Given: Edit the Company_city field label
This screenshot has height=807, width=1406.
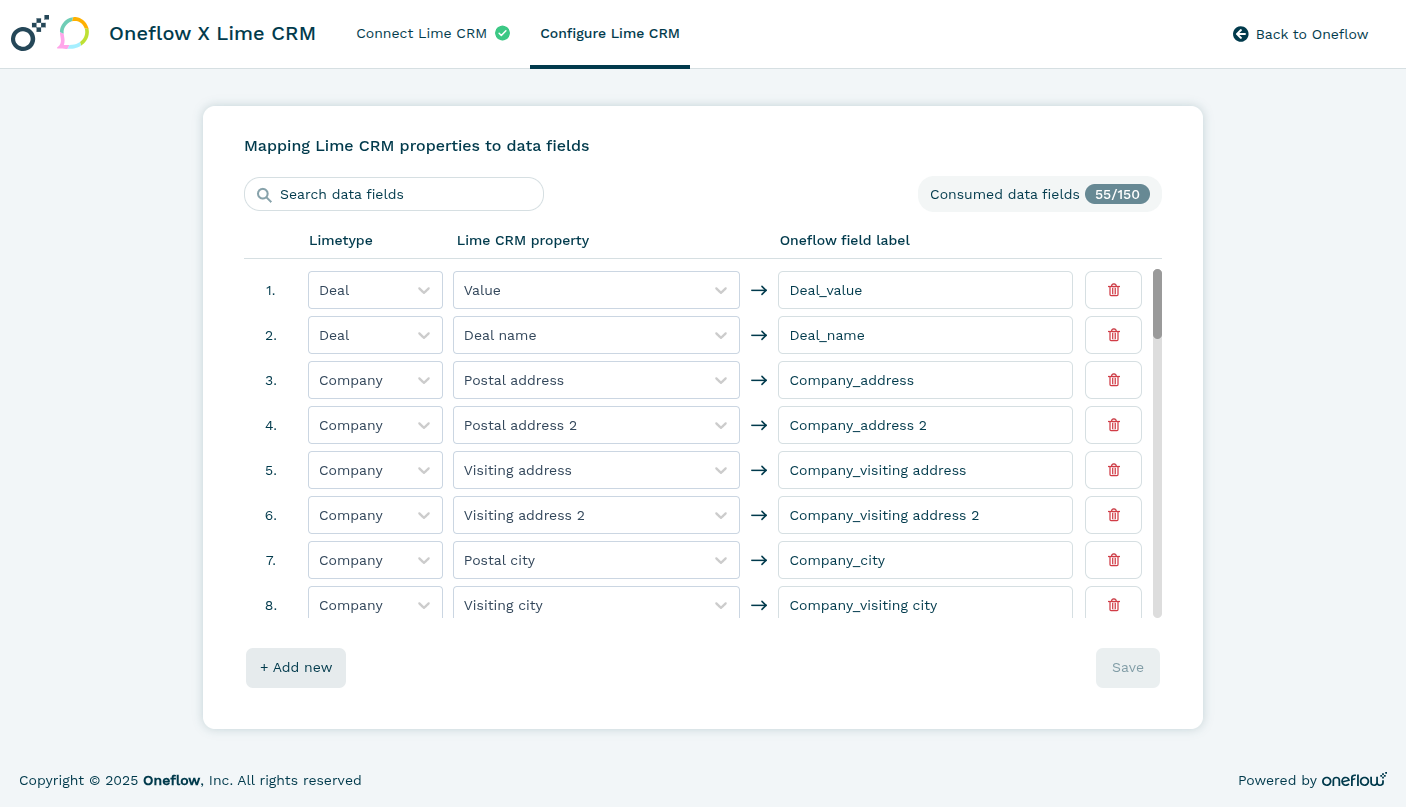Looking at the screenshot, I should pyautogui.click(x=925, y=560).
